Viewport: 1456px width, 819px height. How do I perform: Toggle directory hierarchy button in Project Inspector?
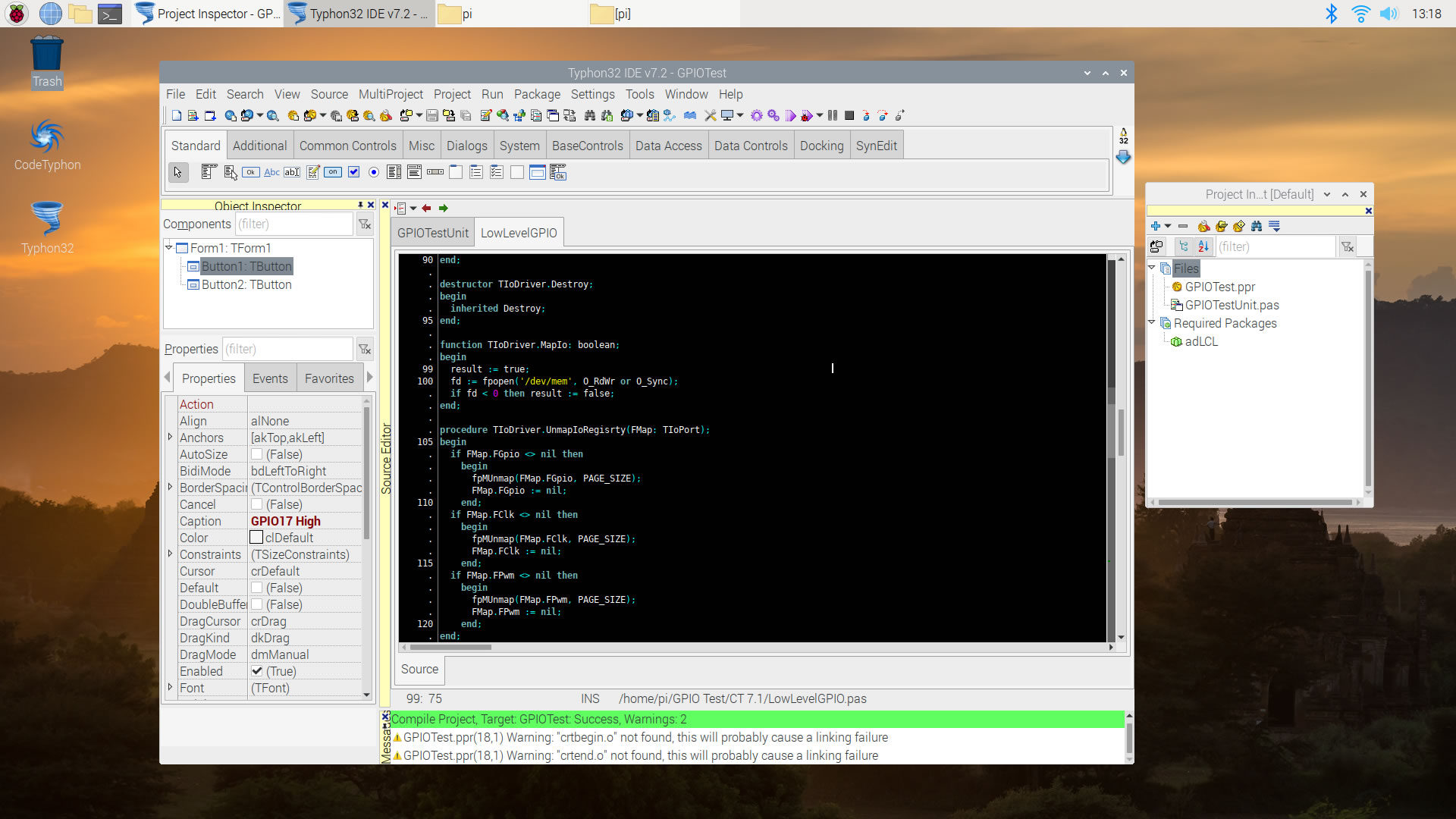(x=1183, y=246)
